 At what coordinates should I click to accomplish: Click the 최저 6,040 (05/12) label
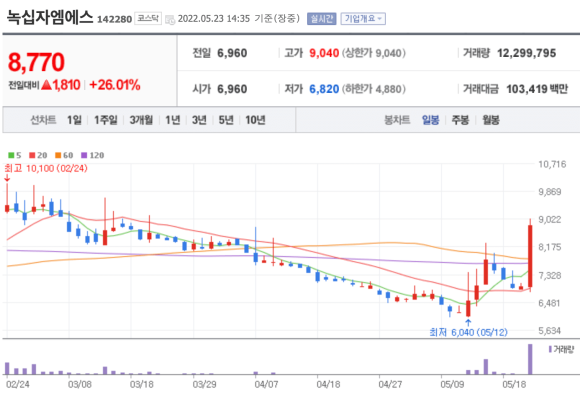click(x=468, y=332)
